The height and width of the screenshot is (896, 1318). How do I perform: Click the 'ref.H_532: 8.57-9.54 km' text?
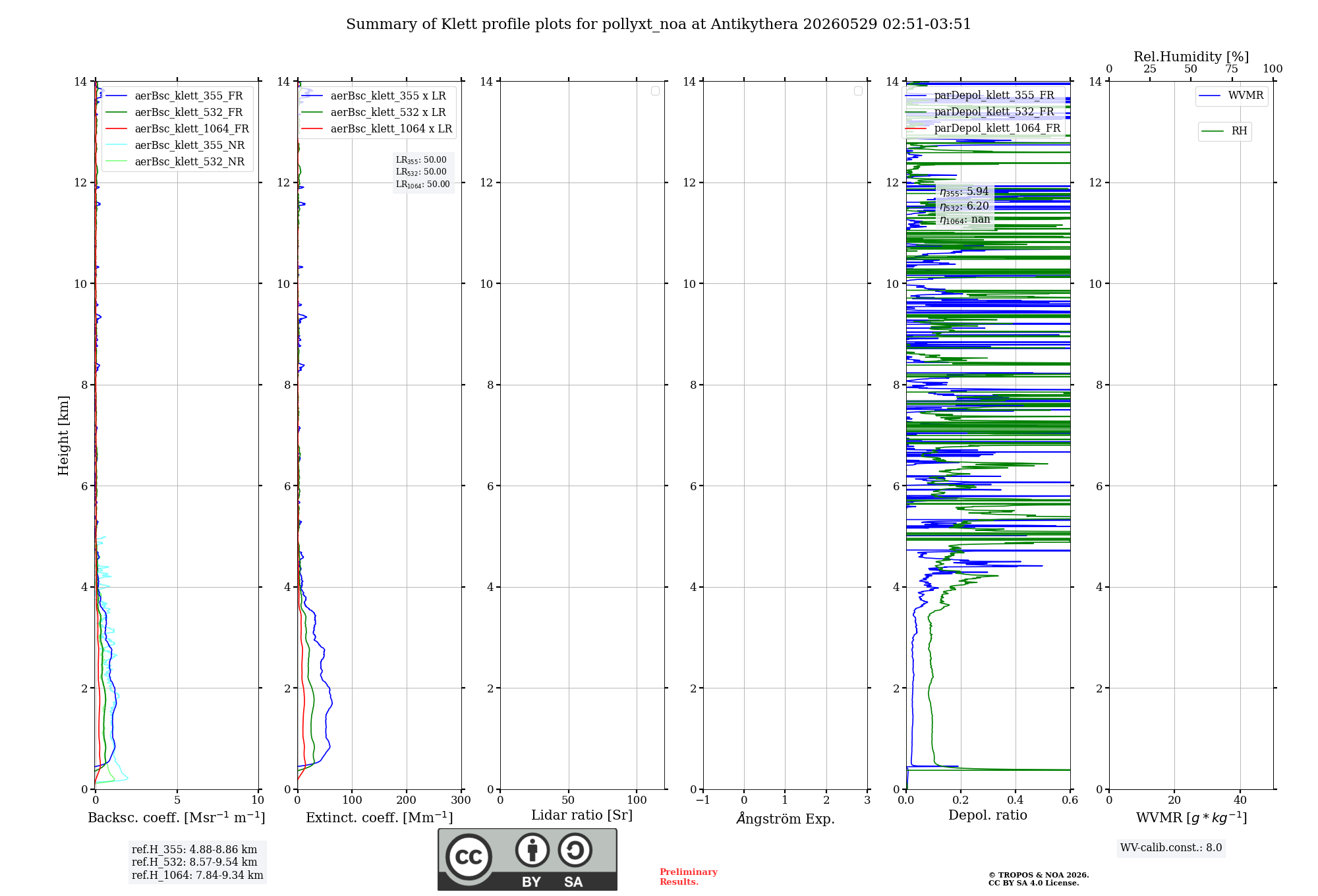click(x=194, y=862)
